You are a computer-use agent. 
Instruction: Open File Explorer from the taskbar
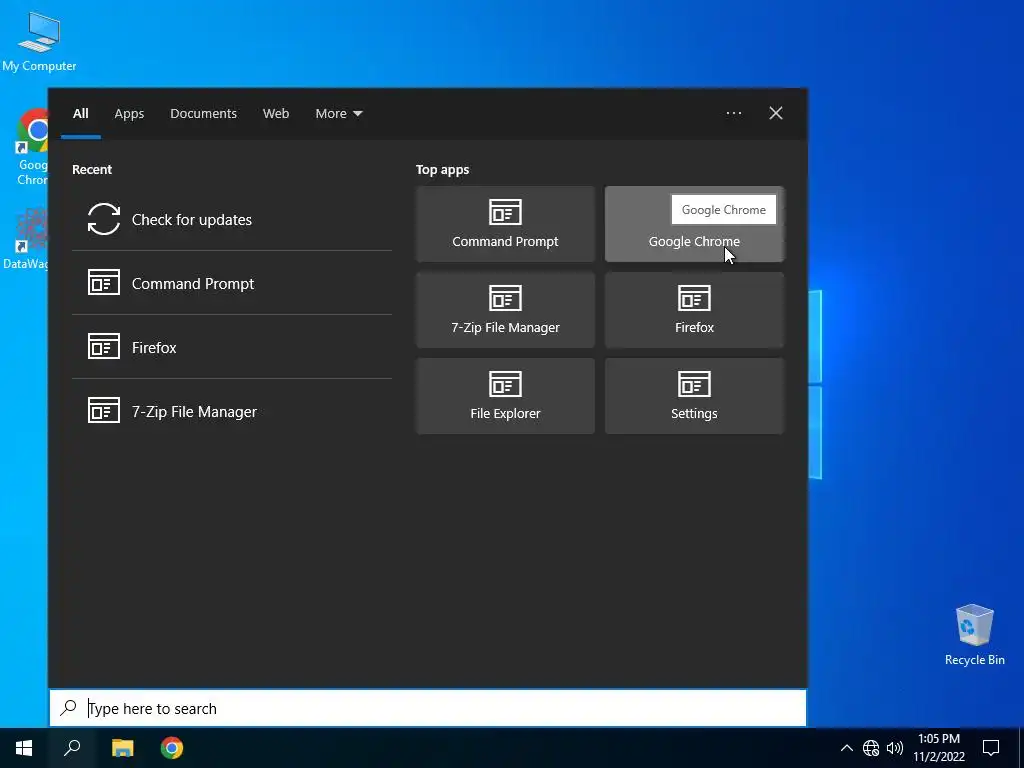[122, 748]
